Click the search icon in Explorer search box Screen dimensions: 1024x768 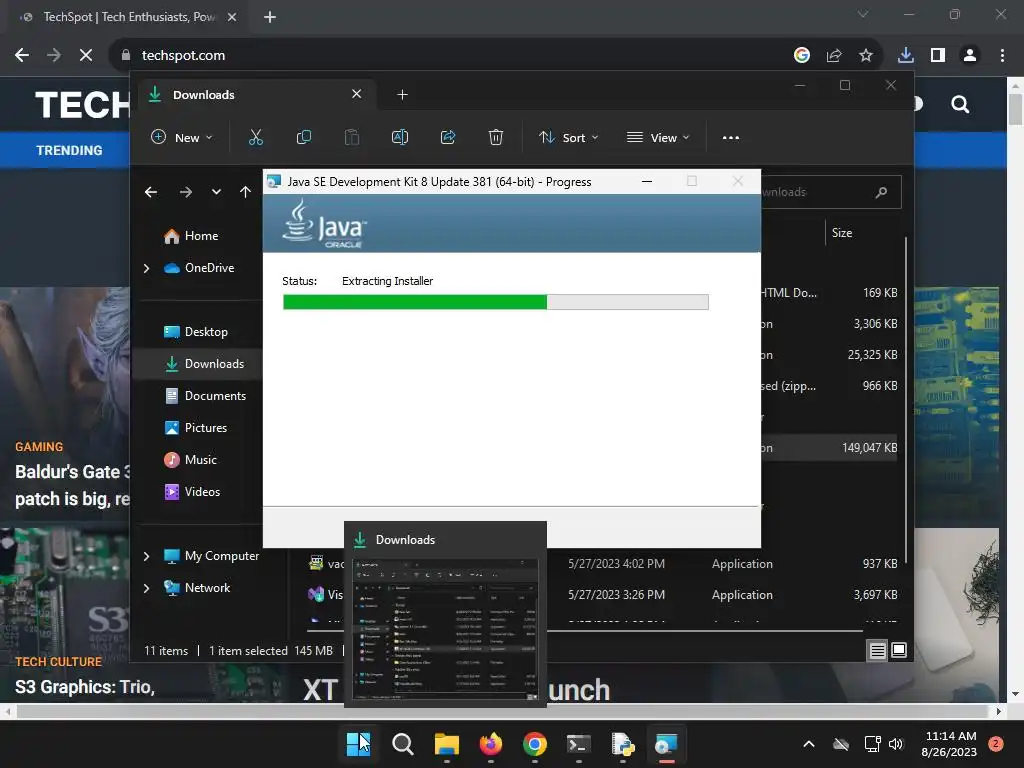pos(882,192)
